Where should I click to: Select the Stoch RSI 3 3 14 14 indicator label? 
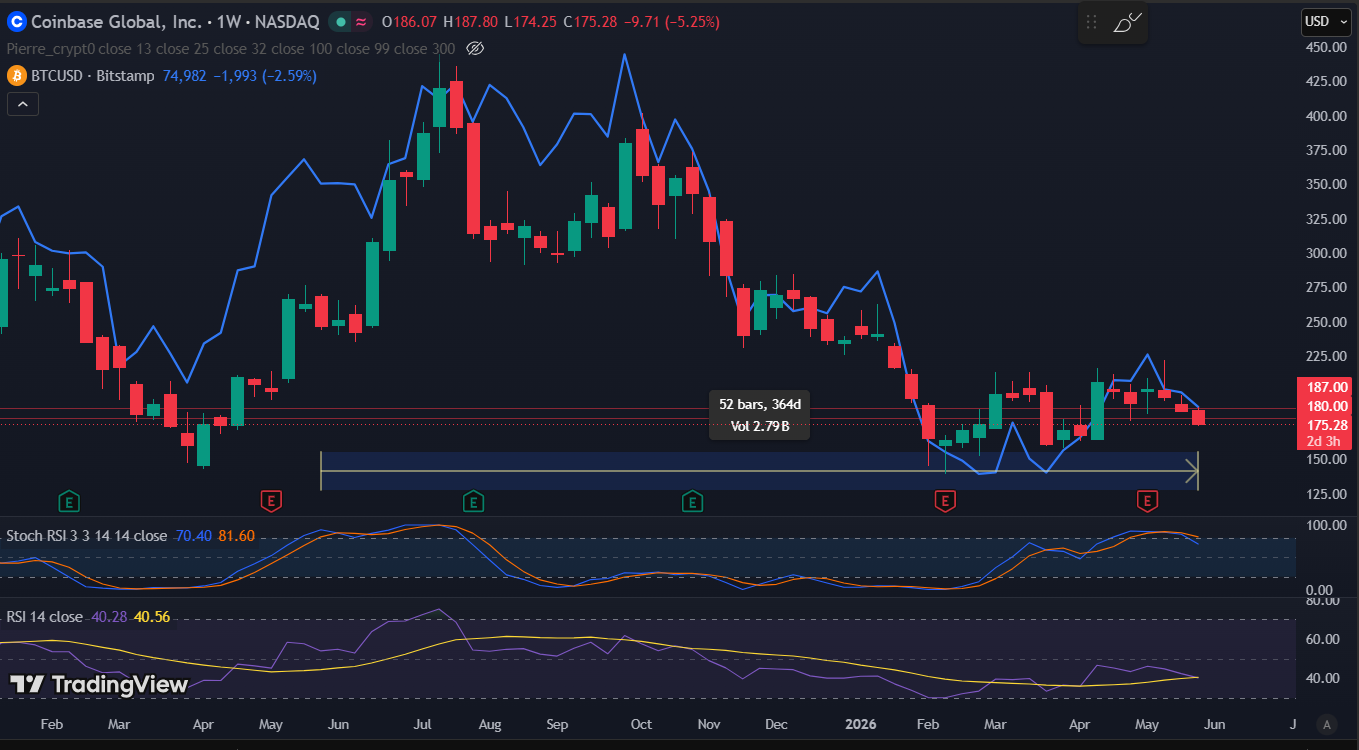click(87, 536)
